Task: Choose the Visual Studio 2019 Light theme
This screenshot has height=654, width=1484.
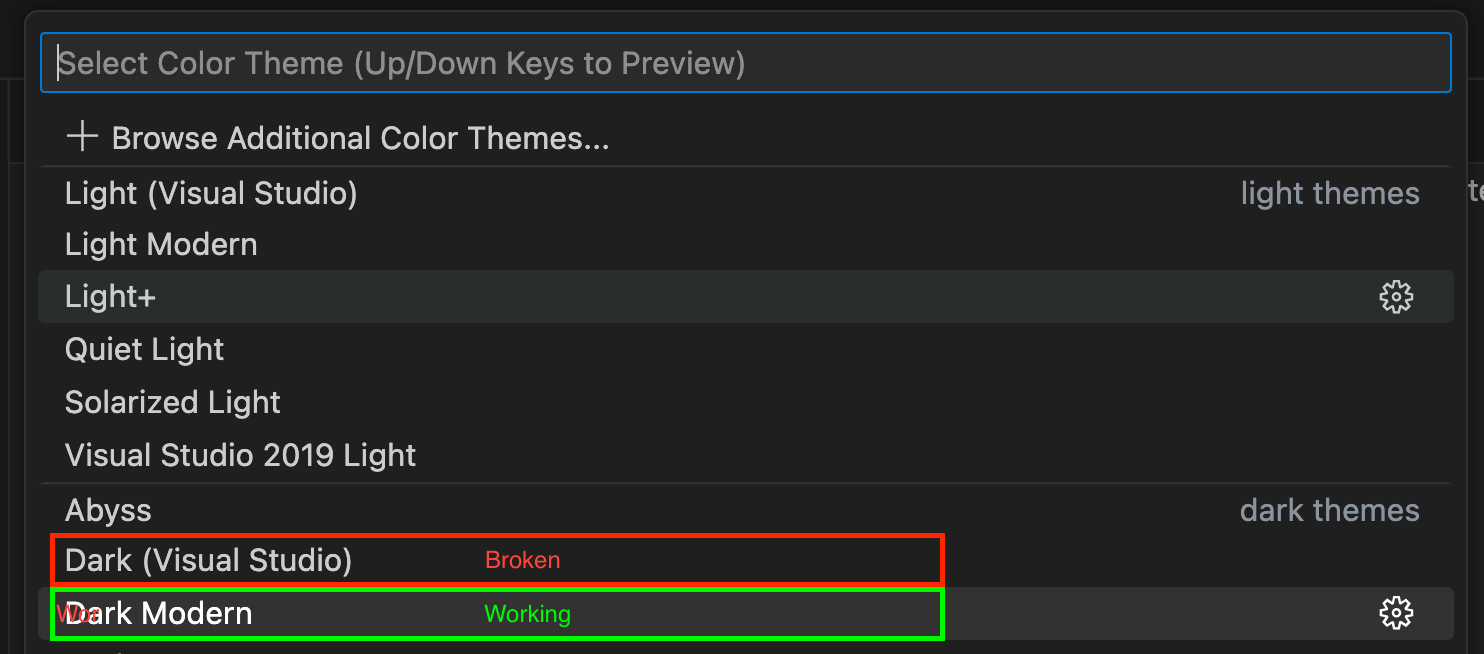Action: tap(240, 454)
